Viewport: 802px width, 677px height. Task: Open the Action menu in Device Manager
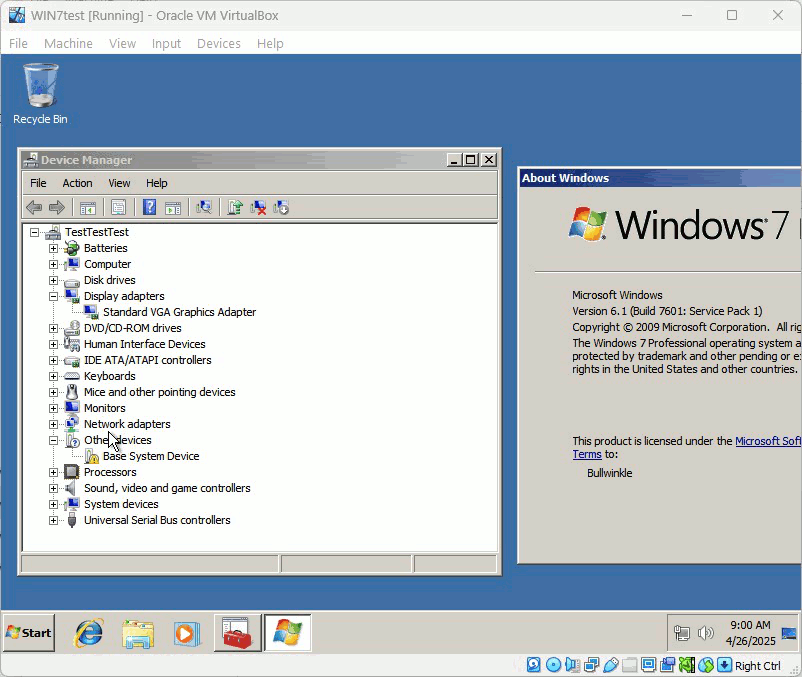(x=77, y=183)
